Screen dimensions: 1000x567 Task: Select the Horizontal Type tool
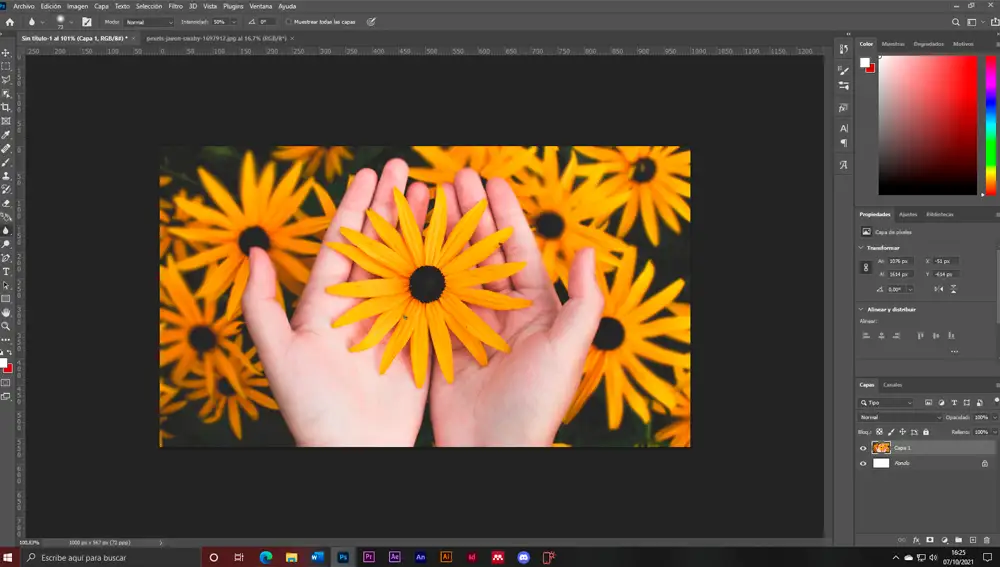click(6, 272)
